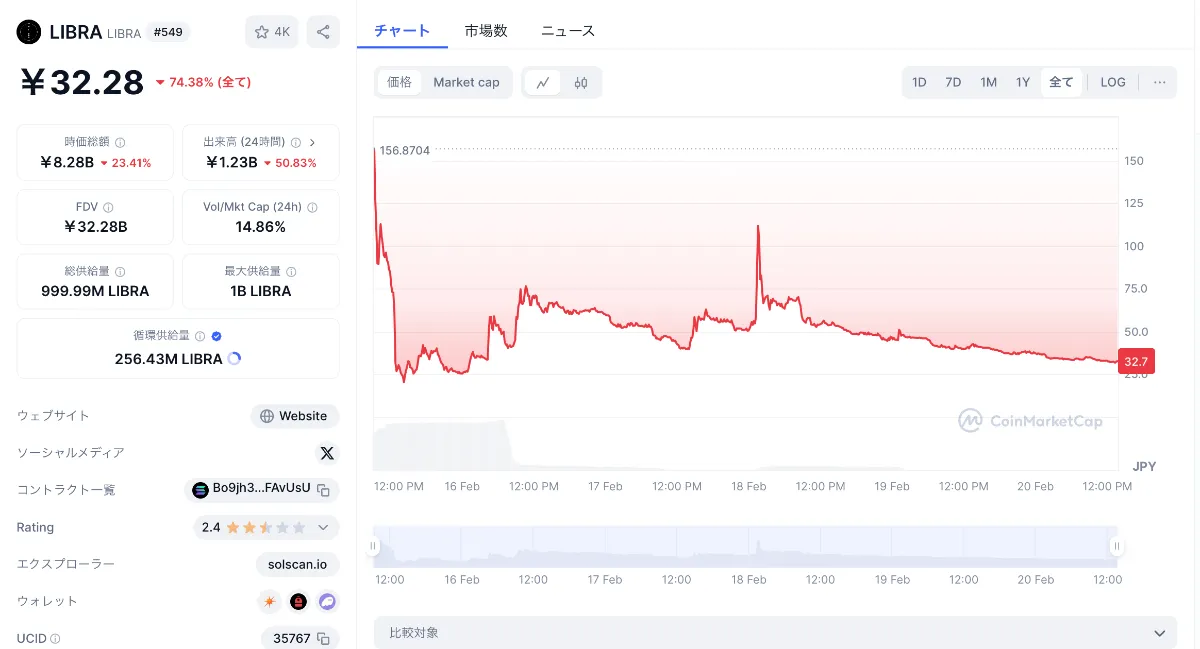Click the X social media icon
The image size is (1200, 649).
tap(327, 453)
